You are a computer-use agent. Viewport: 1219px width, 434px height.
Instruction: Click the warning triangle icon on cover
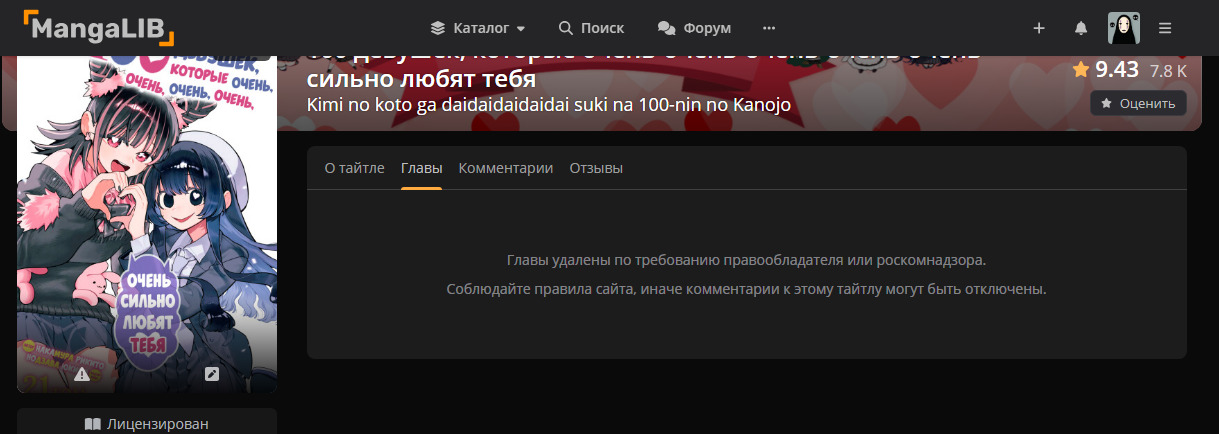82,374
